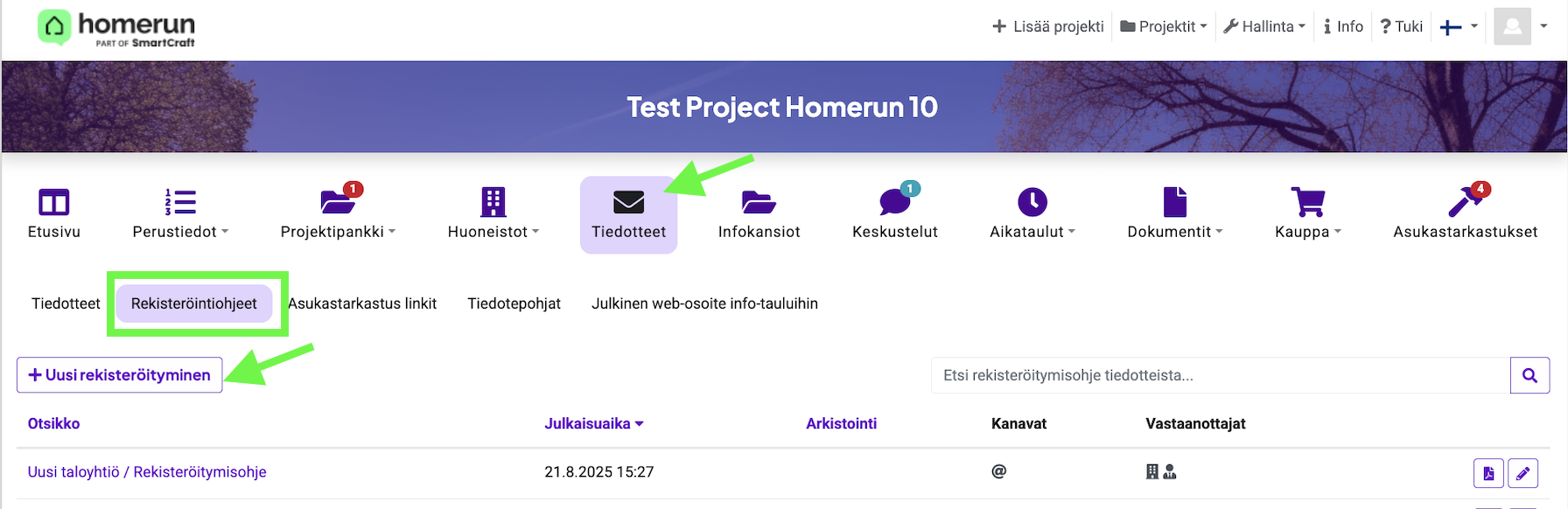Open the Etusivu home icon
This screenshot has height=509, width=1568.
pyautogui.click(x=53, y=203)
